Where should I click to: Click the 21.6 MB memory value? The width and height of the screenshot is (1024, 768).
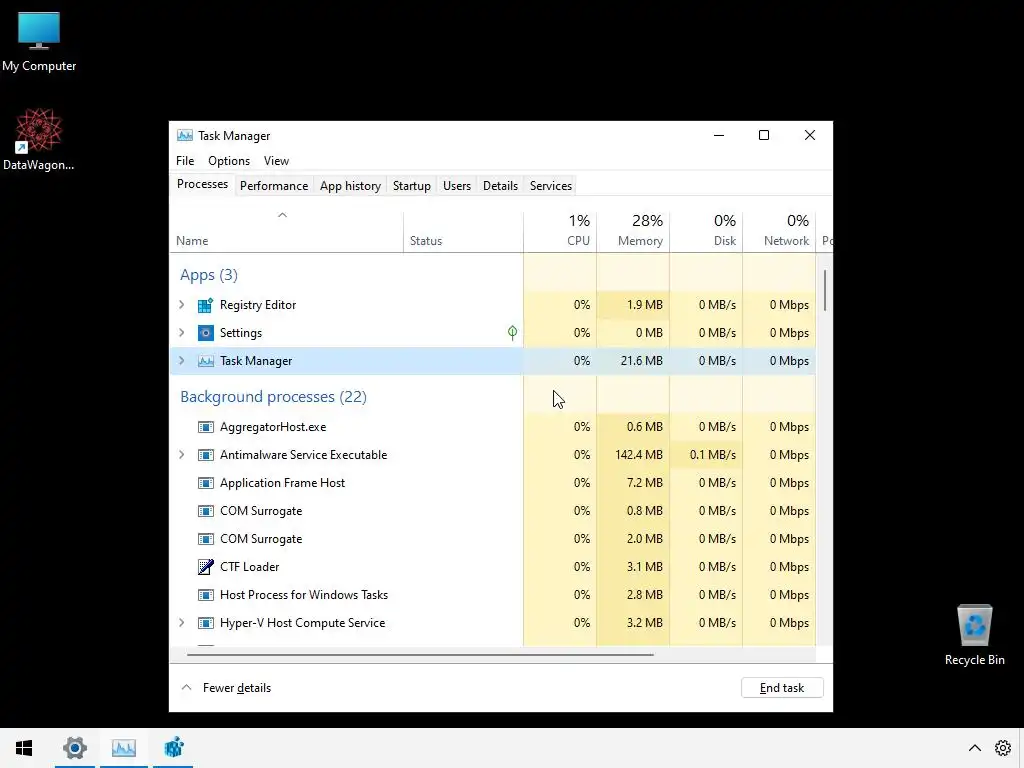coord(641,361)
